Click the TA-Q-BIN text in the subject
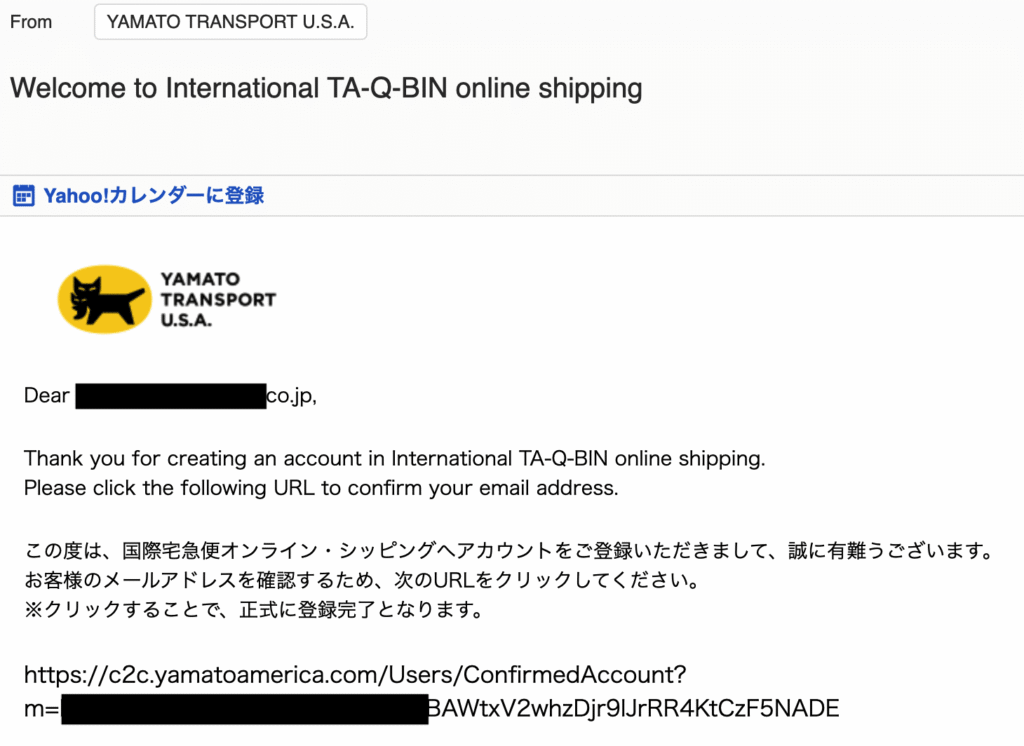The height and width of the screenshot is (746, 1024). pos(387,88)
